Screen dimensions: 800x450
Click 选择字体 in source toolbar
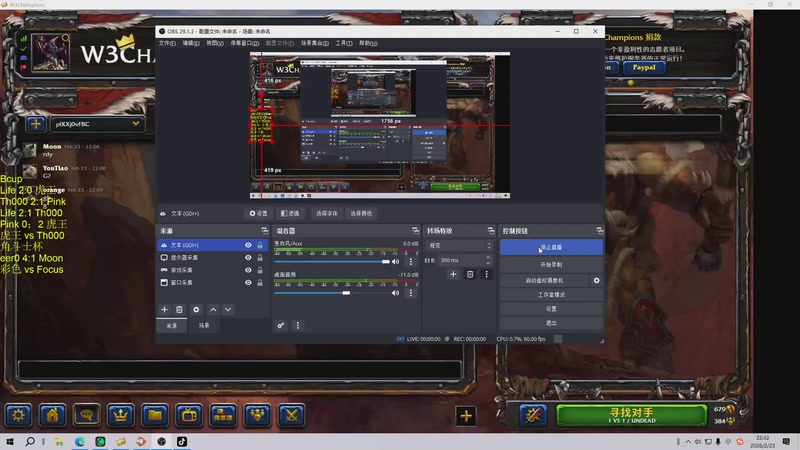click(x=327, y=213)
